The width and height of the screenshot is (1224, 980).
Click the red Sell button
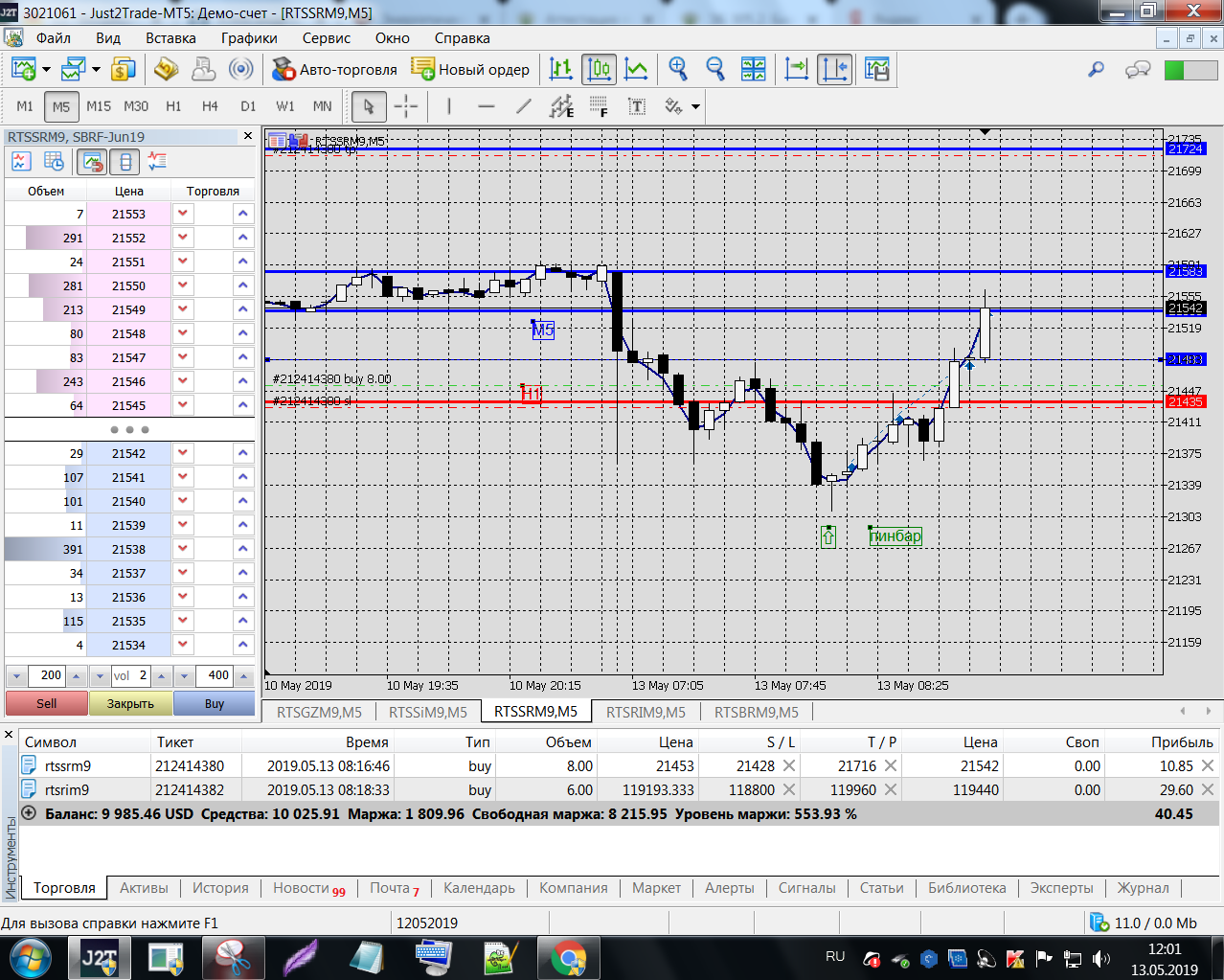(46, 703)
